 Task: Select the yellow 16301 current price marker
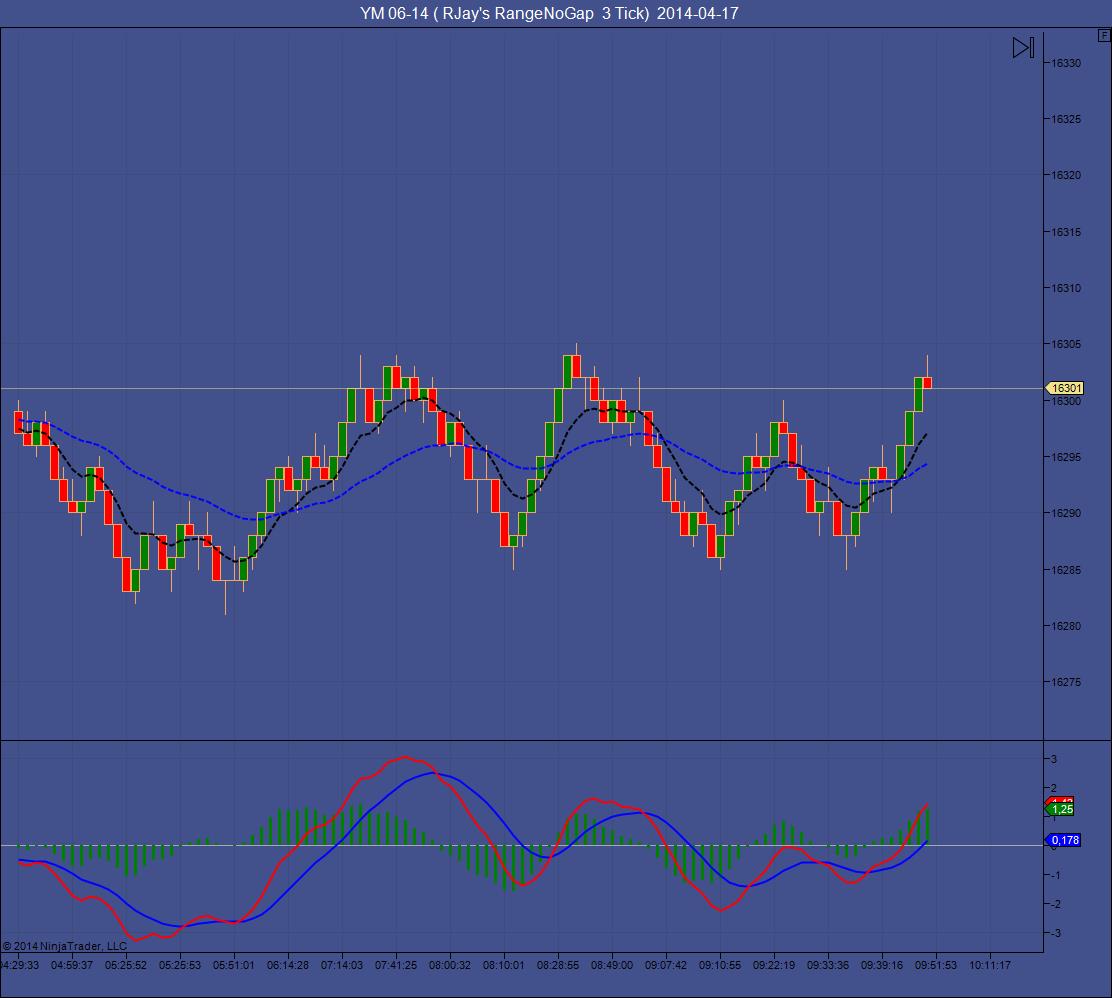point(1064,388)
